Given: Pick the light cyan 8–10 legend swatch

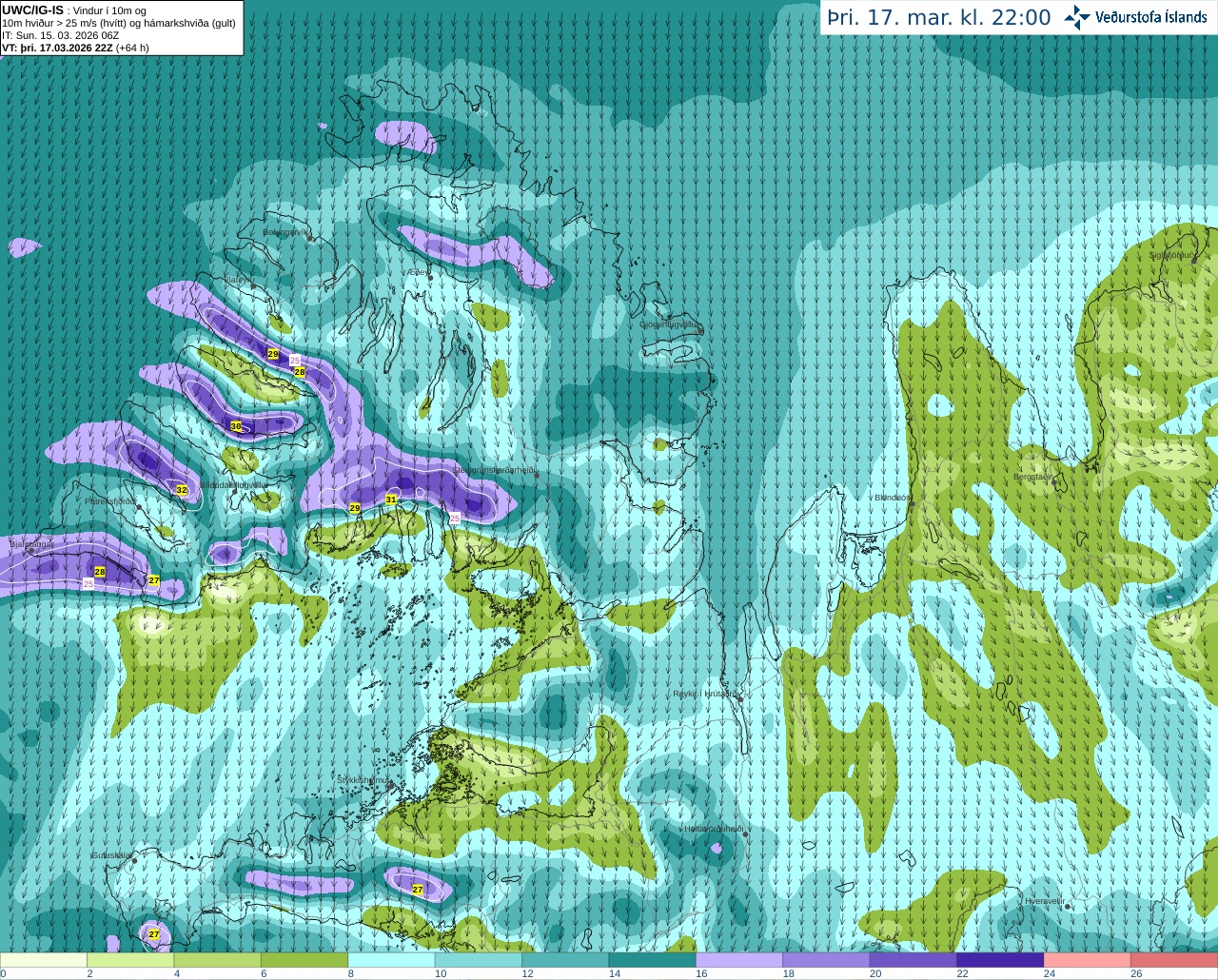Looking at the screenshot, I should pos(391,960).
